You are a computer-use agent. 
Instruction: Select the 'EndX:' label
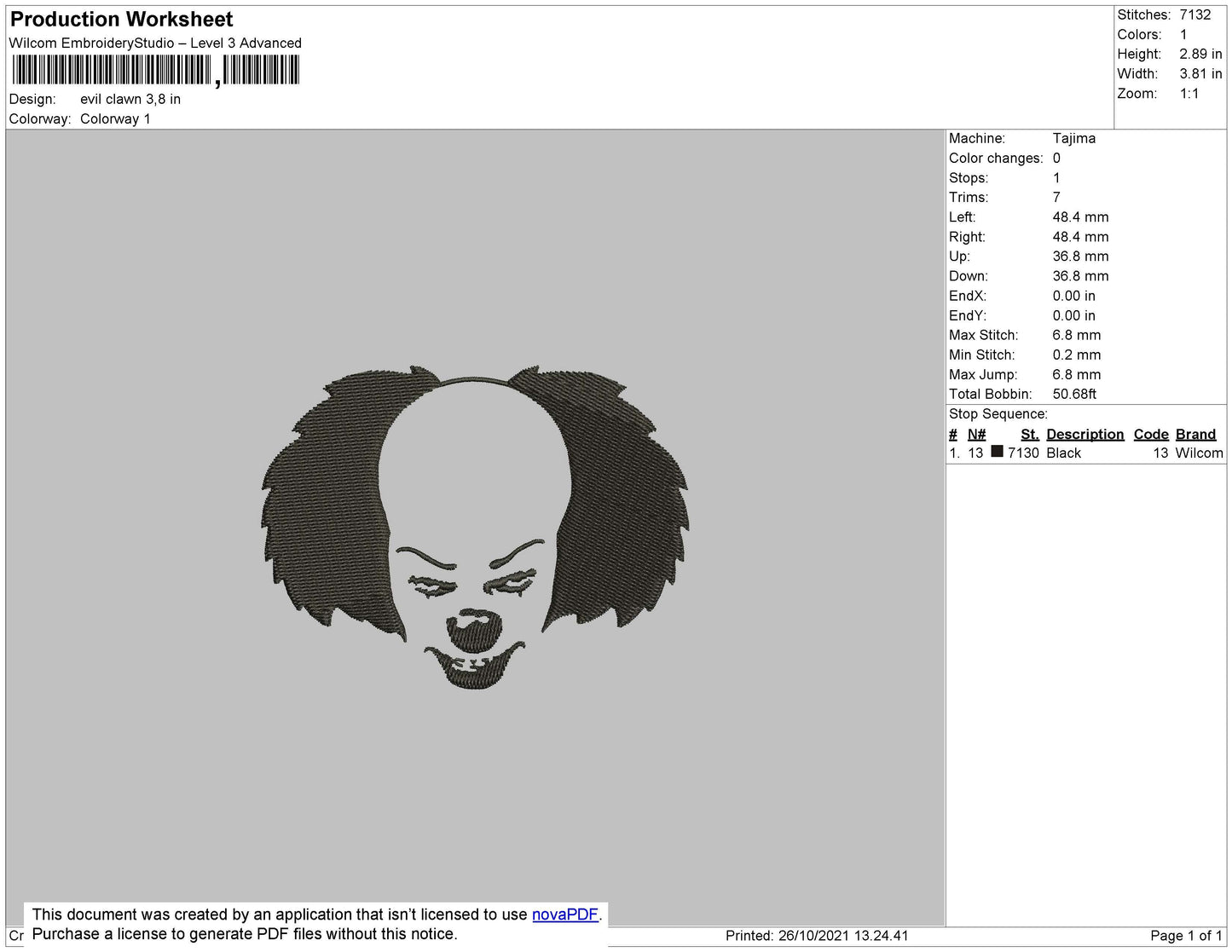click(968, 296)
